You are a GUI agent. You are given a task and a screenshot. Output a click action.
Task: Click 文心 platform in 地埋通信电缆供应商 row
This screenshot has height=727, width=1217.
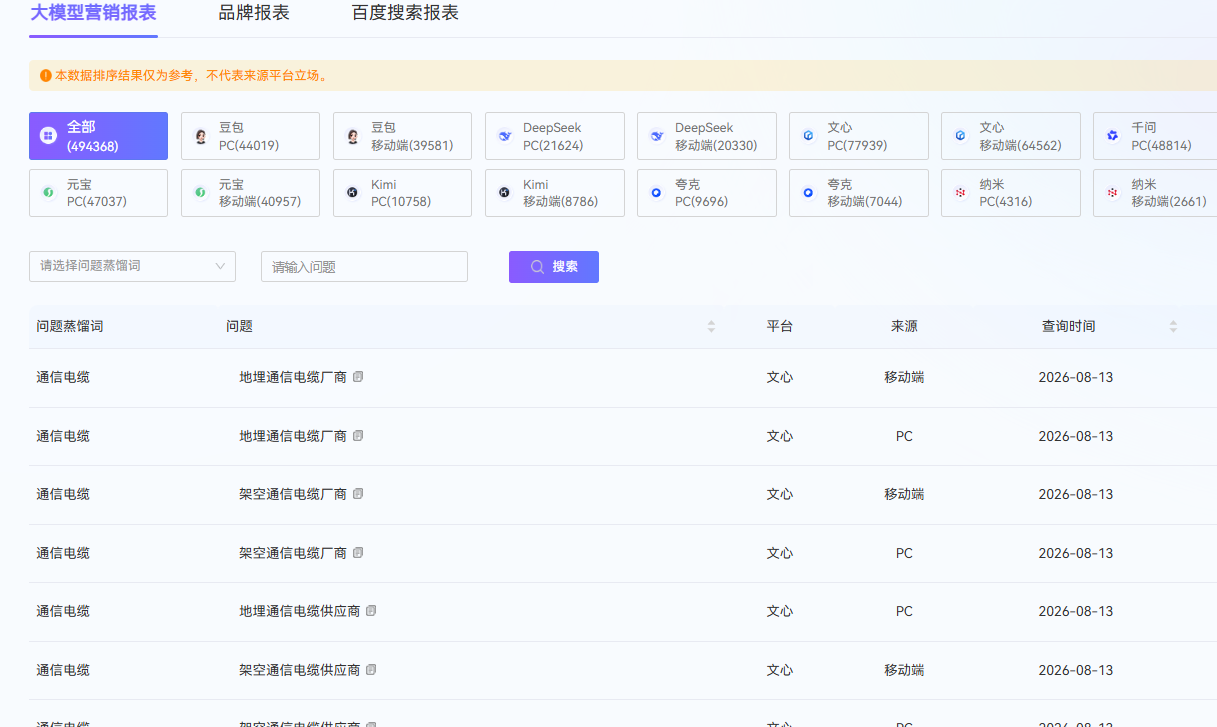780,611
